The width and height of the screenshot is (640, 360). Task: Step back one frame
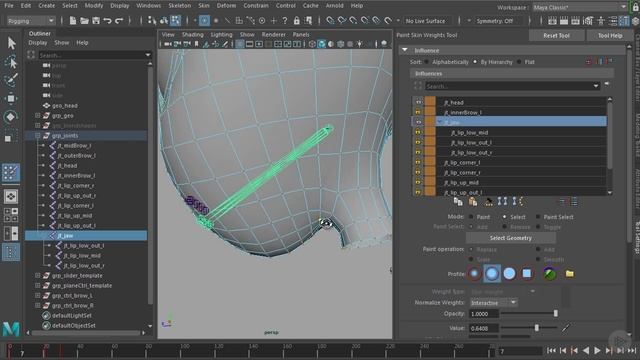(x=563, y=350)
